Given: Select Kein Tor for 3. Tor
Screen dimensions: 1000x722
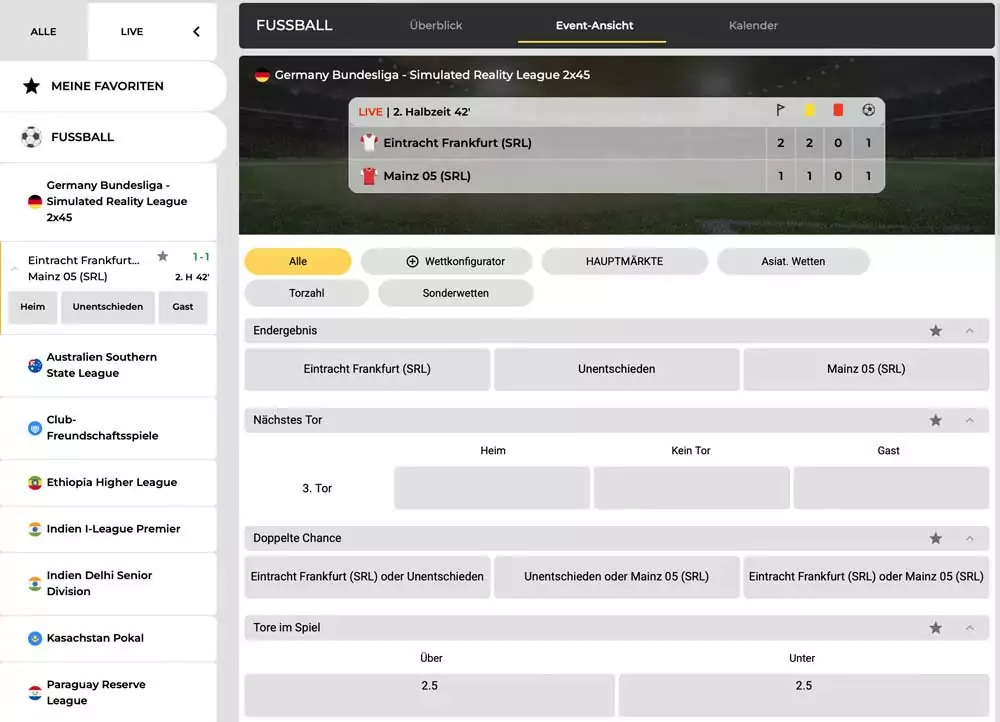Looking at the screenshot, I should coord(691,488).
